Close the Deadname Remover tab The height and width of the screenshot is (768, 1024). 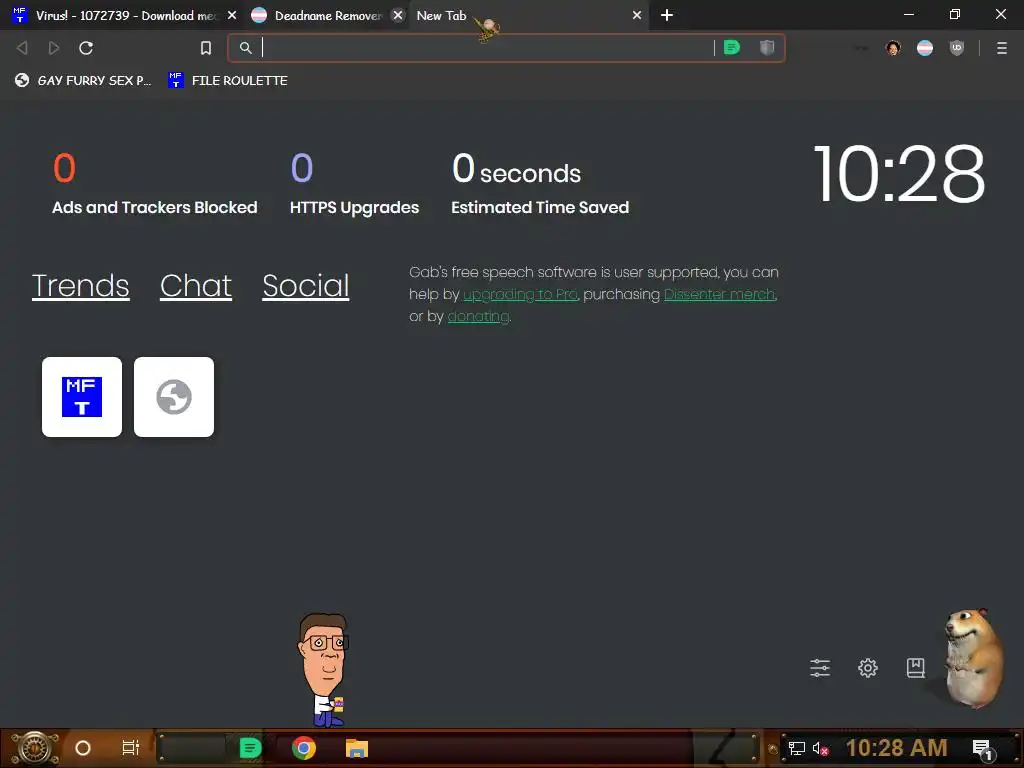398,15
